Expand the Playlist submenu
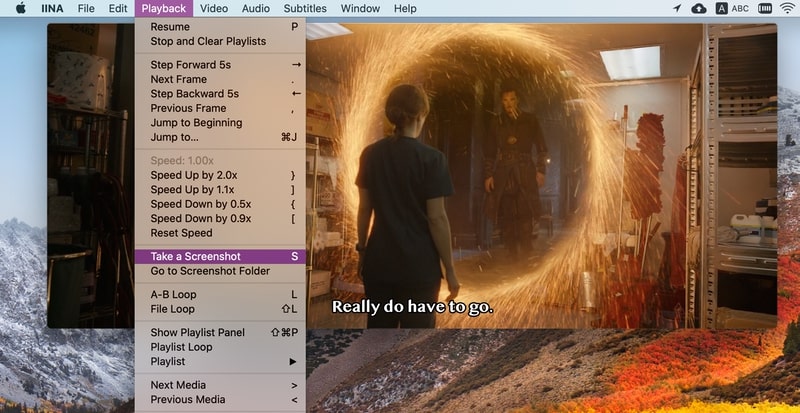This screenshot has width=800, height=413. (x=220, y=361)
